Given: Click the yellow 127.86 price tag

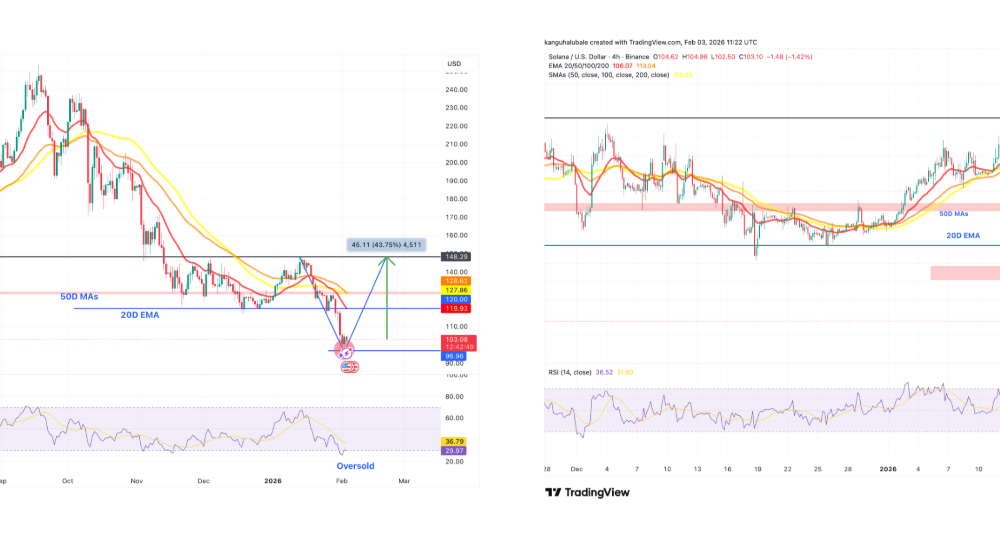Looking at the screenshot, I should (456, 290).
